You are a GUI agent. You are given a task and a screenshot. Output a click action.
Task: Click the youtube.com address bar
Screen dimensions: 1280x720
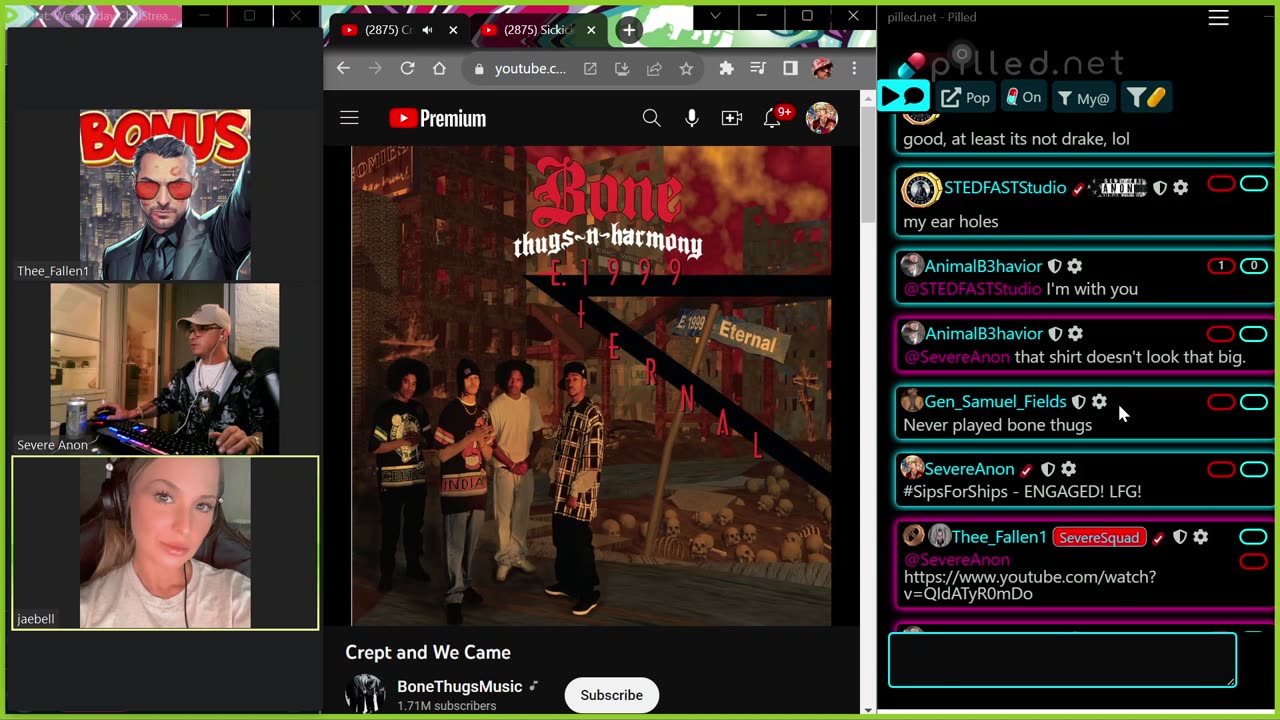(530, 69)
